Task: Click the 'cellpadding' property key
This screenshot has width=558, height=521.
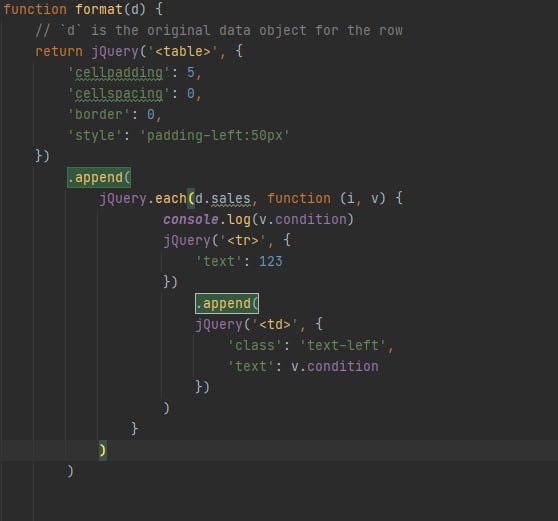Action: 119,73
